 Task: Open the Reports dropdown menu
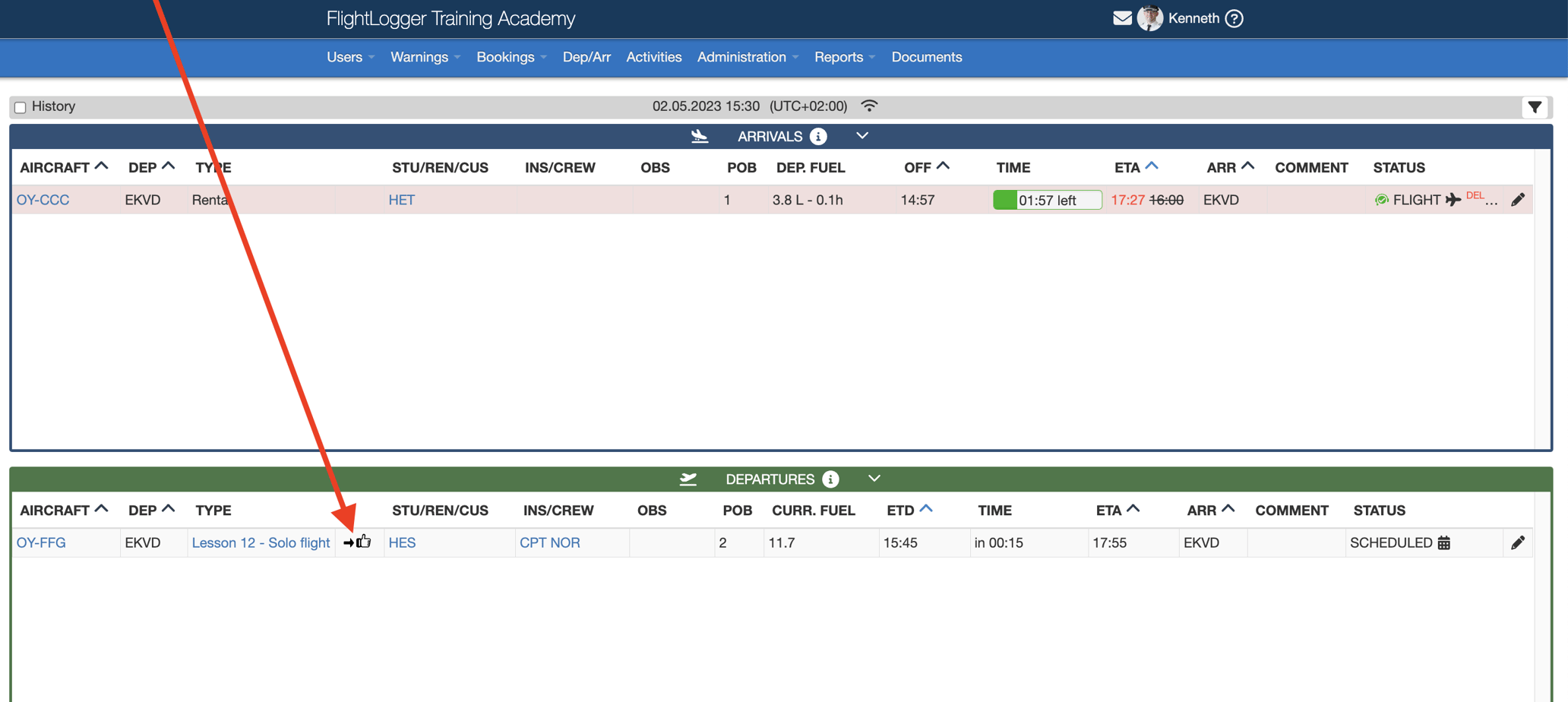click(x=844, y=57)
